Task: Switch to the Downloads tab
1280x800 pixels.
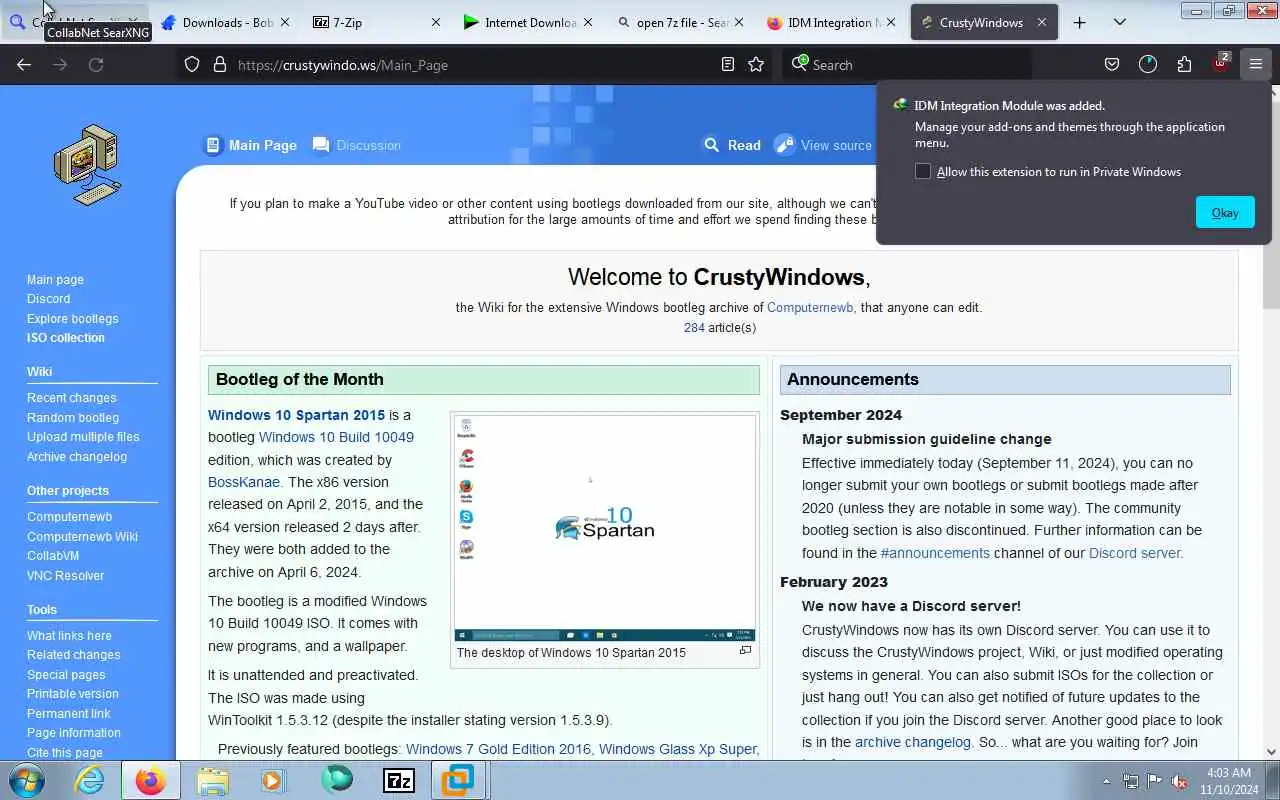Action: [x=225, y=22]
